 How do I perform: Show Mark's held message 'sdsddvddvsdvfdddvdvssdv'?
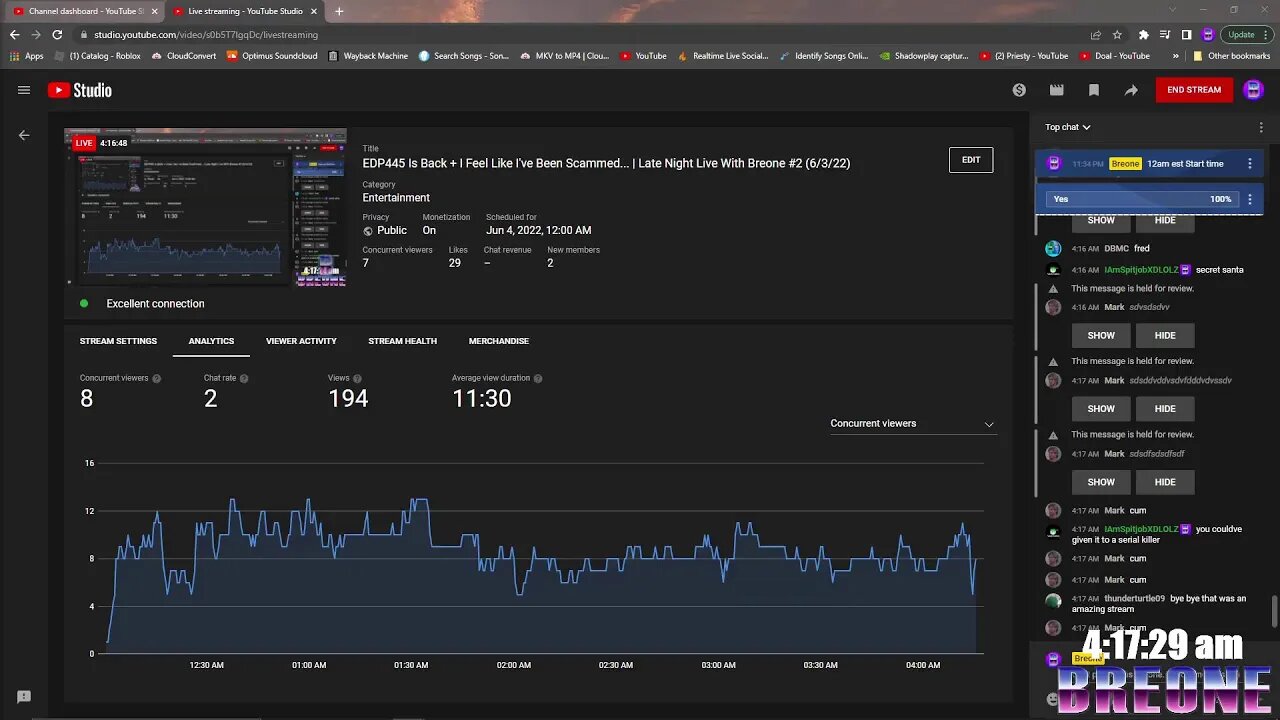point(1101,409)
